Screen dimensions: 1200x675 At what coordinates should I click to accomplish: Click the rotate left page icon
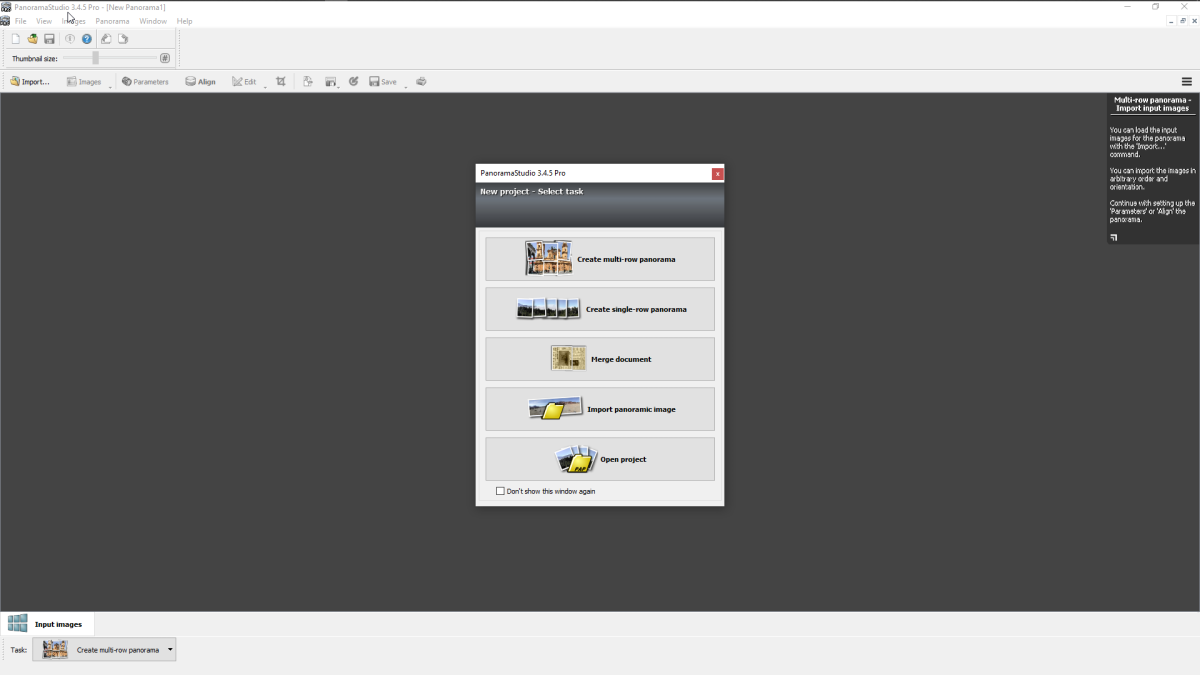point(107,39)
